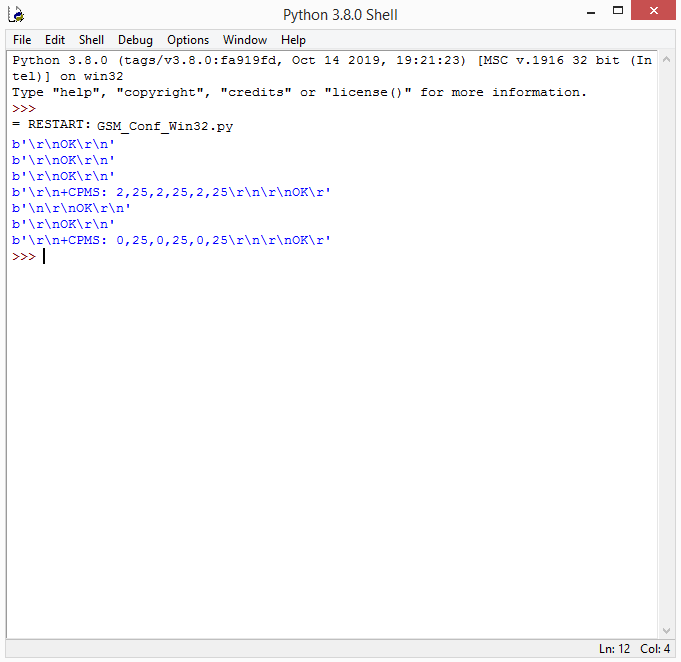Open the Help menu

[x=293, y=40]
